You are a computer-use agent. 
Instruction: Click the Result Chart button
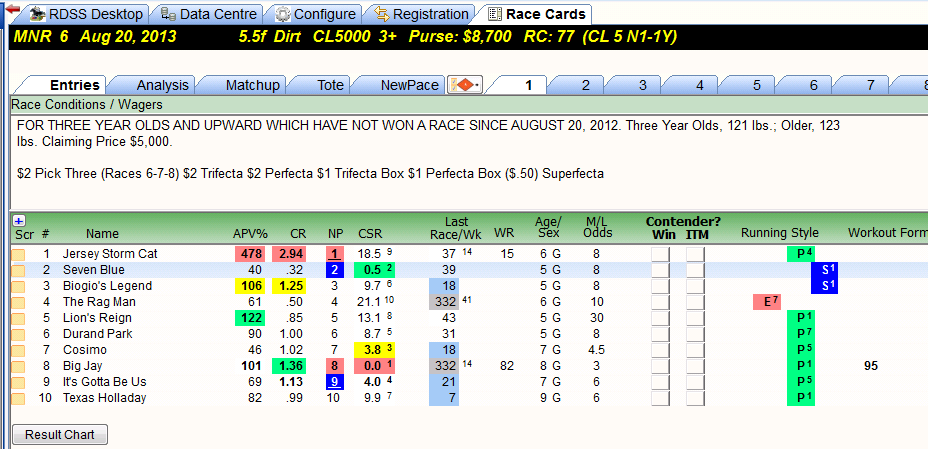[x=60, y=435]
